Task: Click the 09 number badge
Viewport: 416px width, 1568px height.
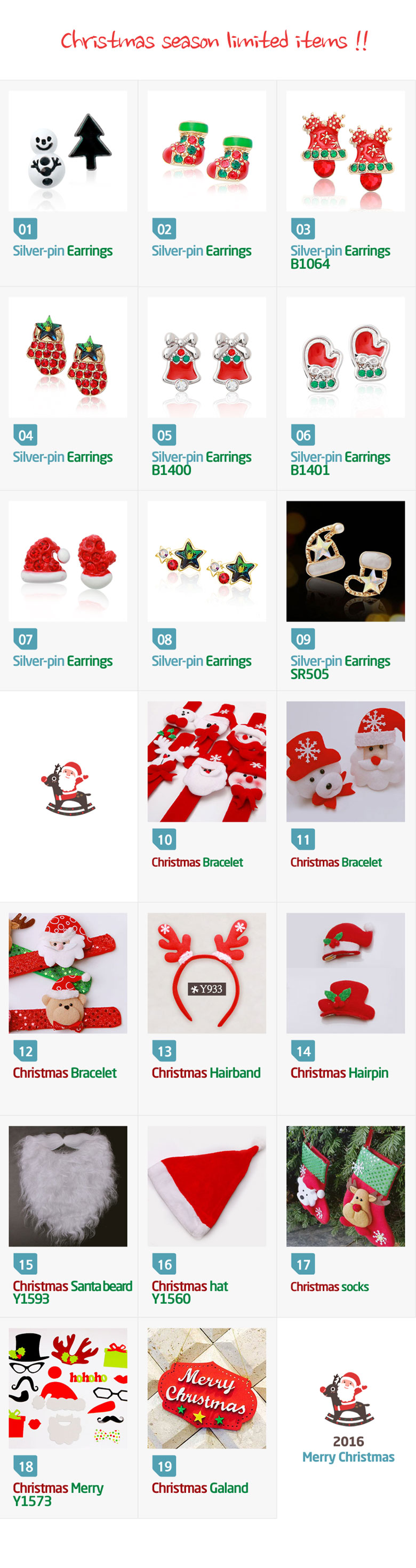Action: tap(303, 639)
